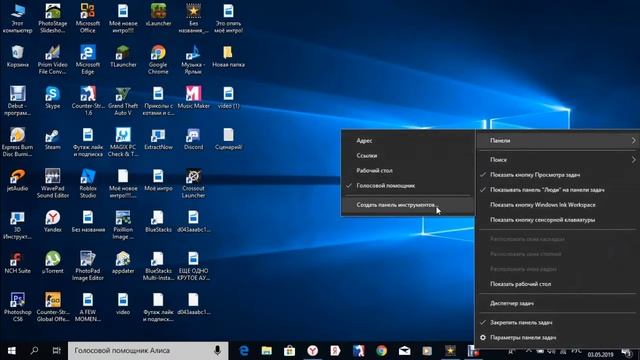Open Microsoft Store from the taskbar

tap(289, 351)
